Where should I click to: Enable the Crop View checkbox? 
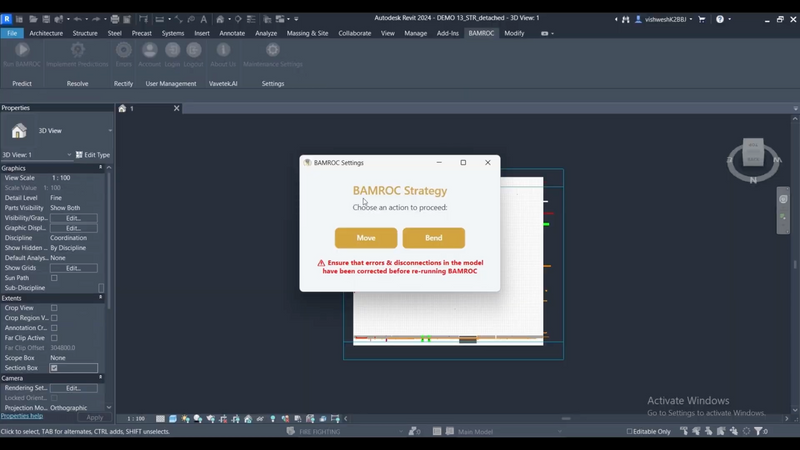54,308
